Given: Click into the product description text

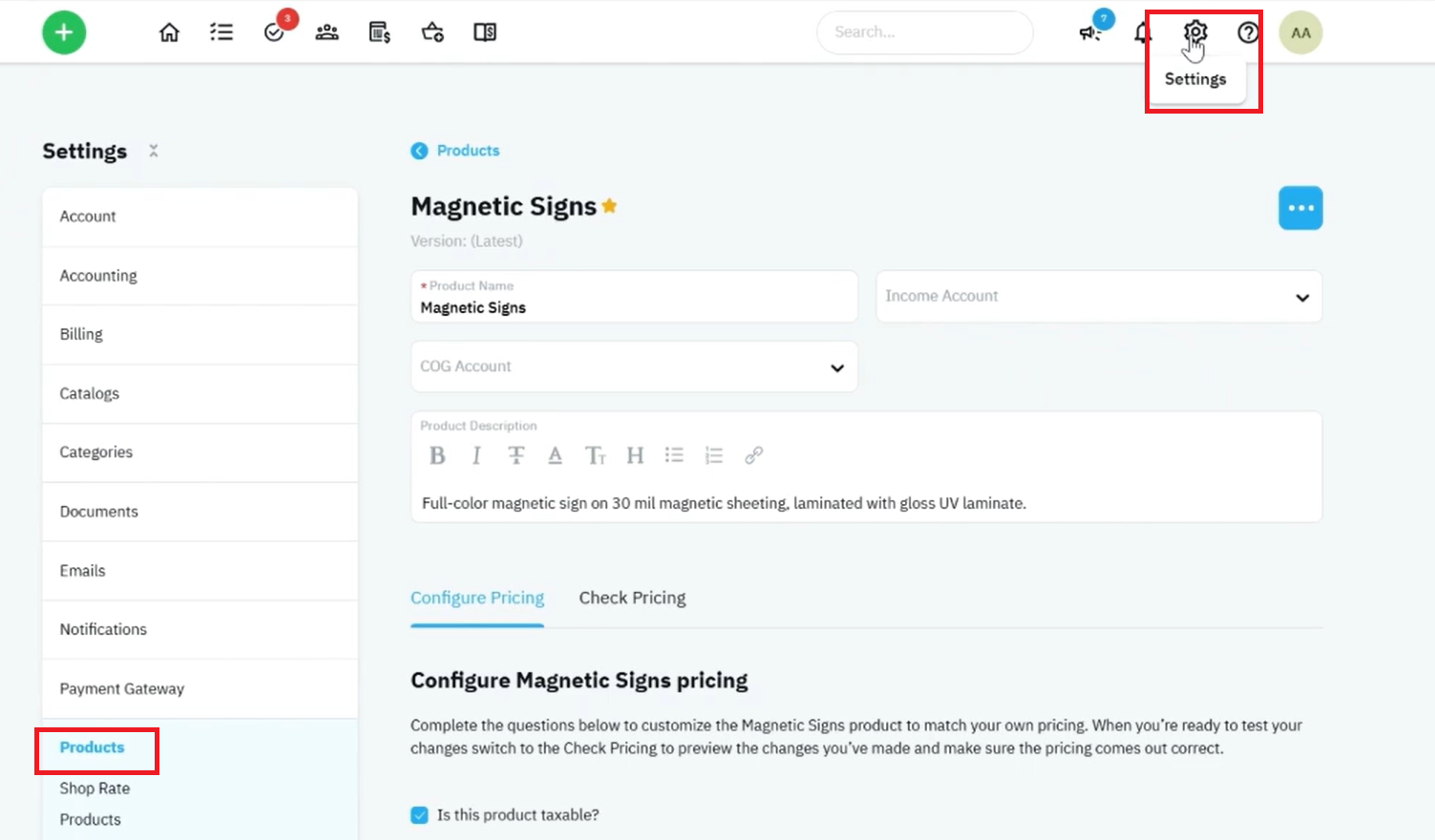Looking at the screenshot, I should coord(724,503).
